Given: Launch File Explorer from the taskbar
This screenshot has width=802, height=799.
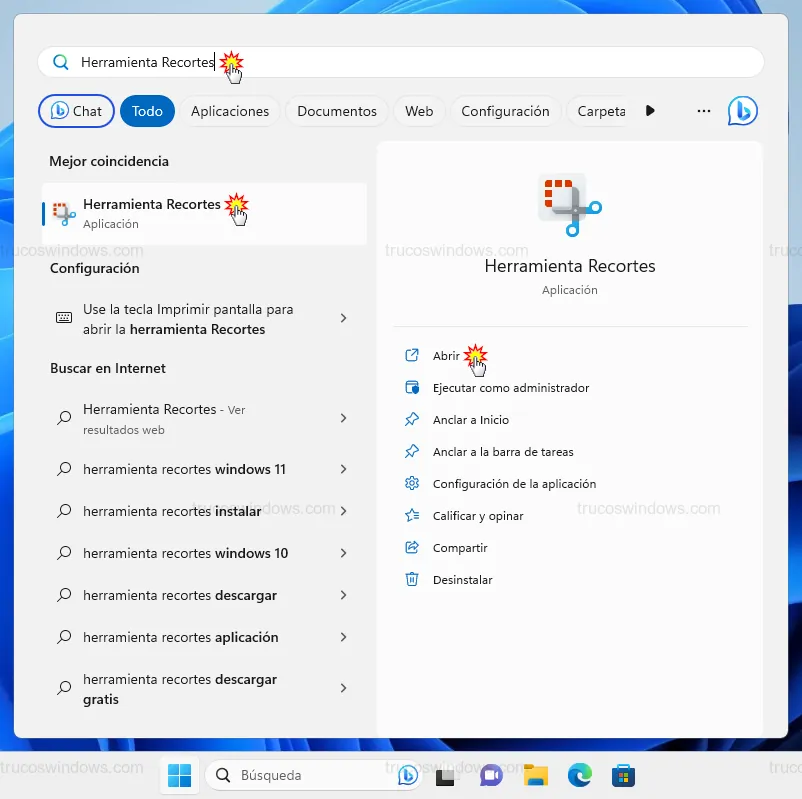Looking at the screenshot, I should tap(536, 775).
